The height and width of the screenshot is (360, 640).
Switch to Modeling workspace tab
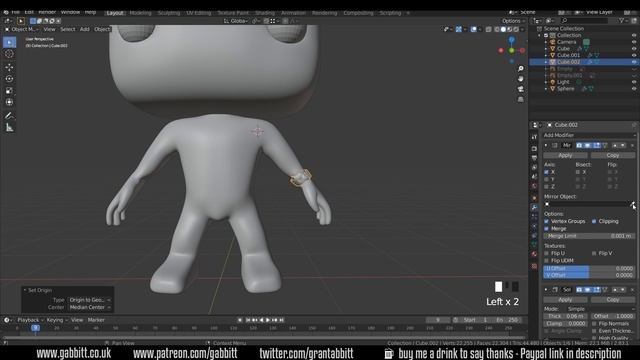point(140,13)
